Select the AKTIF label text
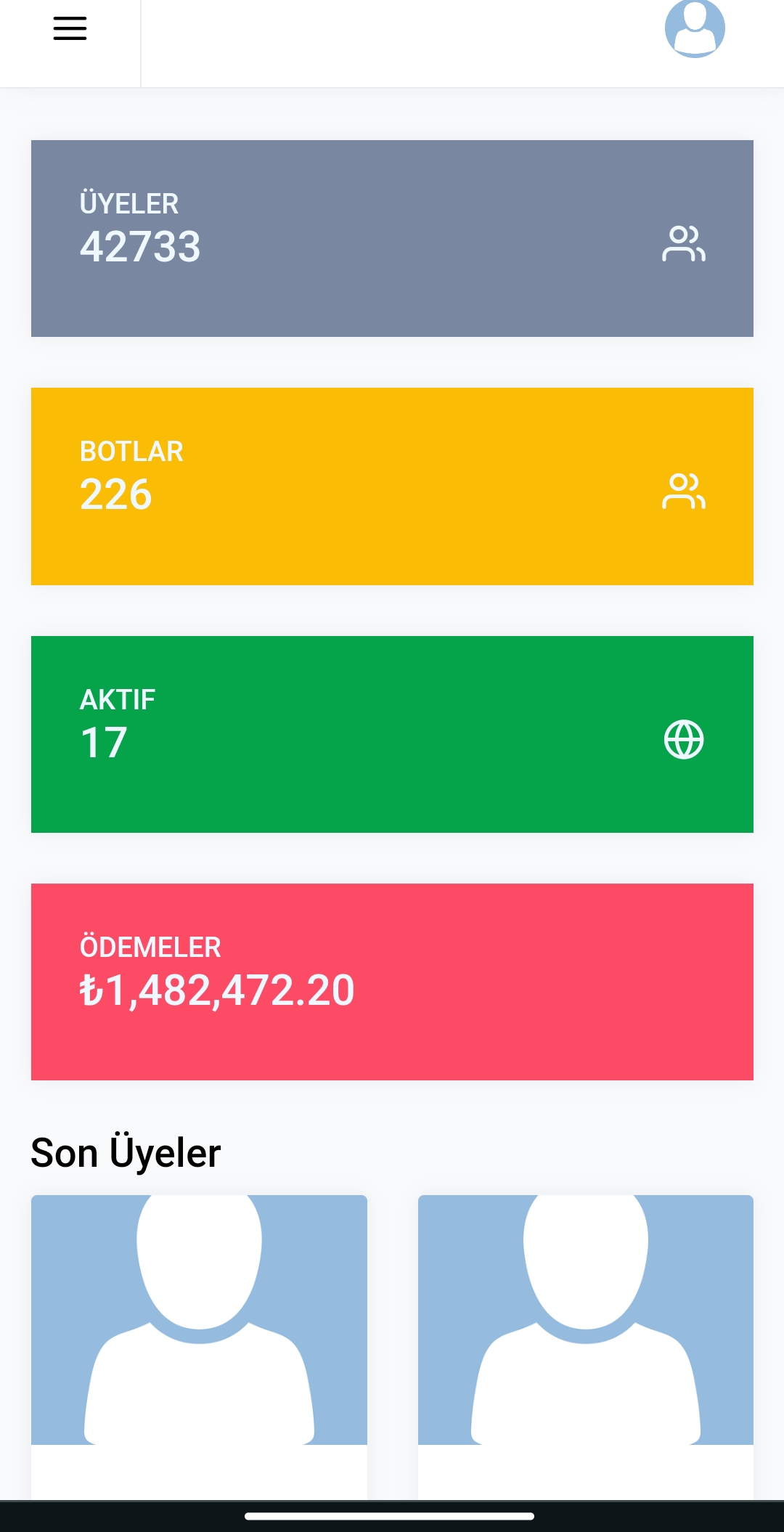The height and width of the screenshot is (1532, 784). click(118, 699)
